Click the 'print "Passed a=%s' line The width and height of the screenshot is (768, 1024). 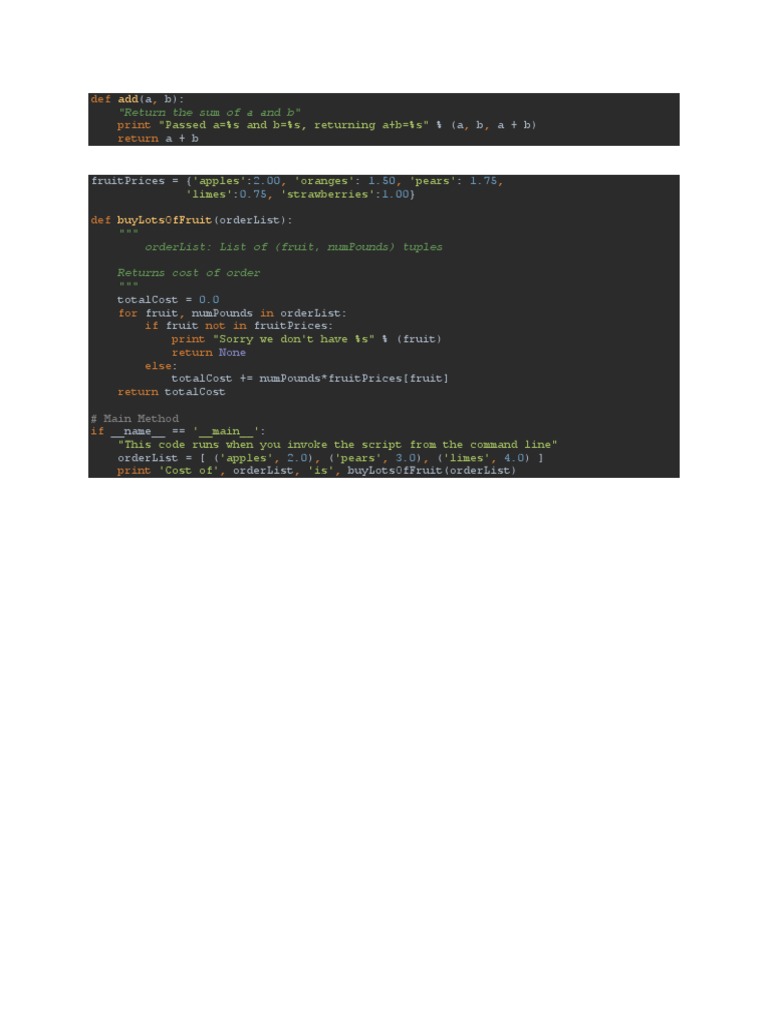pos(327,125)
